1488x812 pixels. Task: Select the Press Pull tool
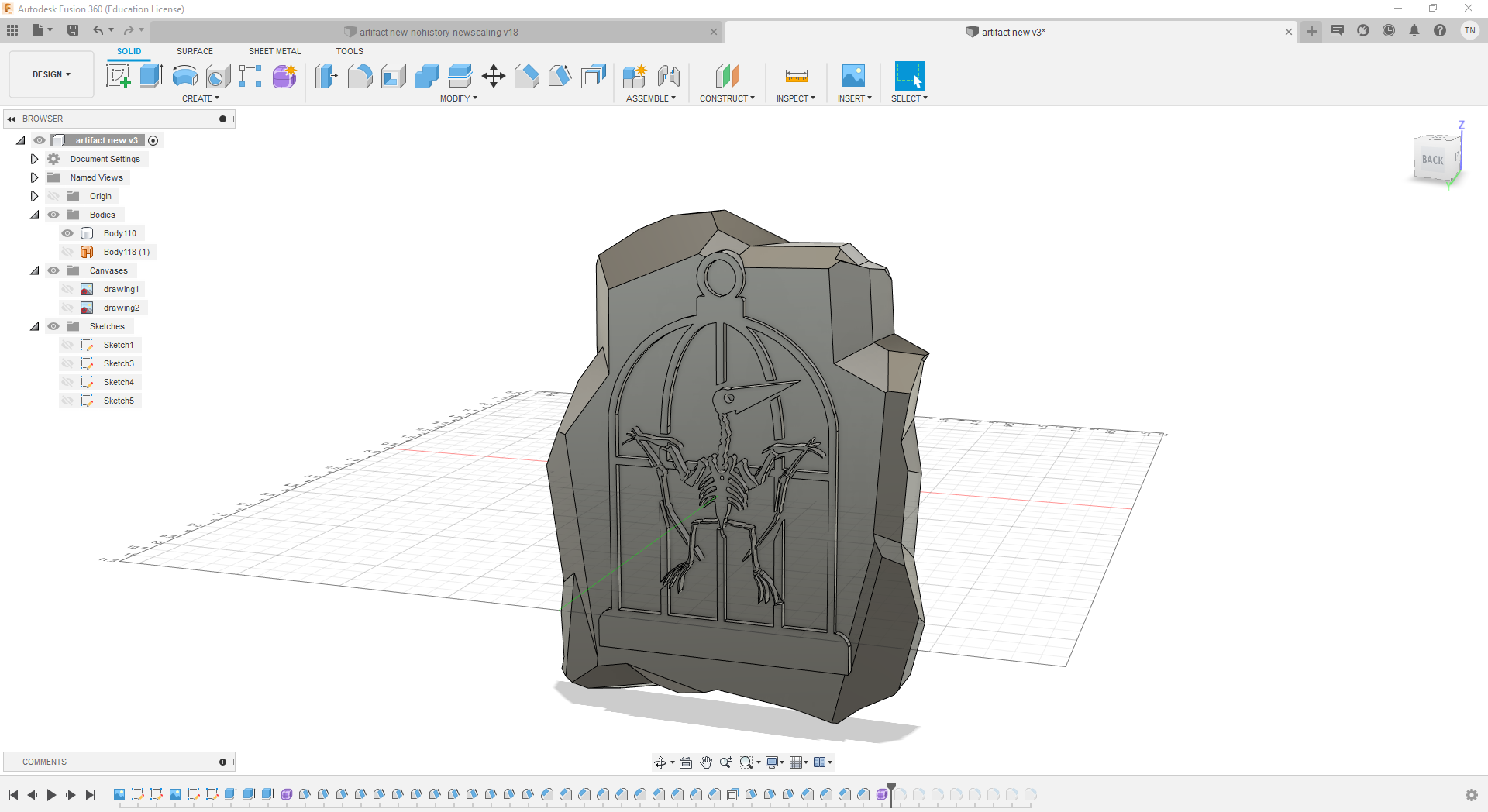326,76
